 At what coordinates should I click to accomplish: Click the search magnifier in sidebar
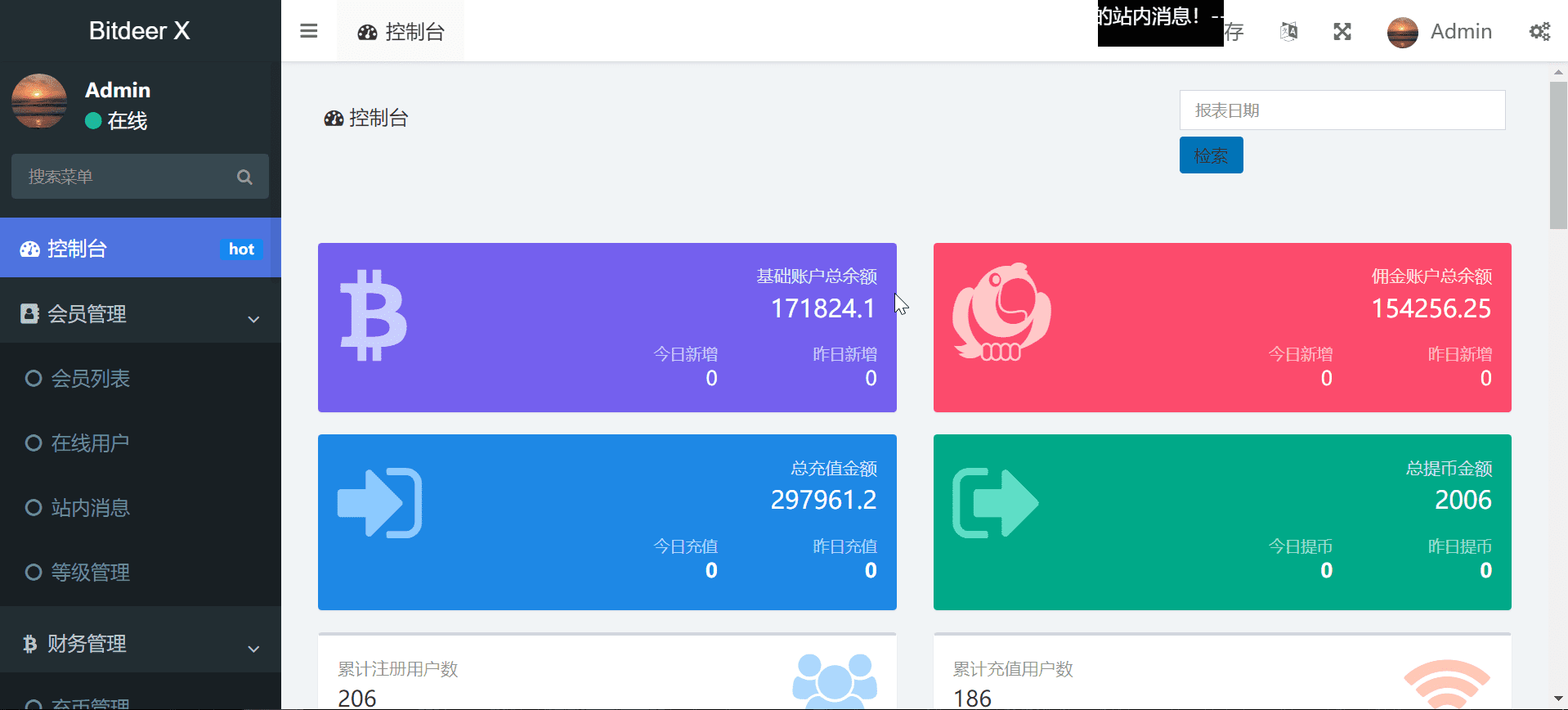coord(244,177)
